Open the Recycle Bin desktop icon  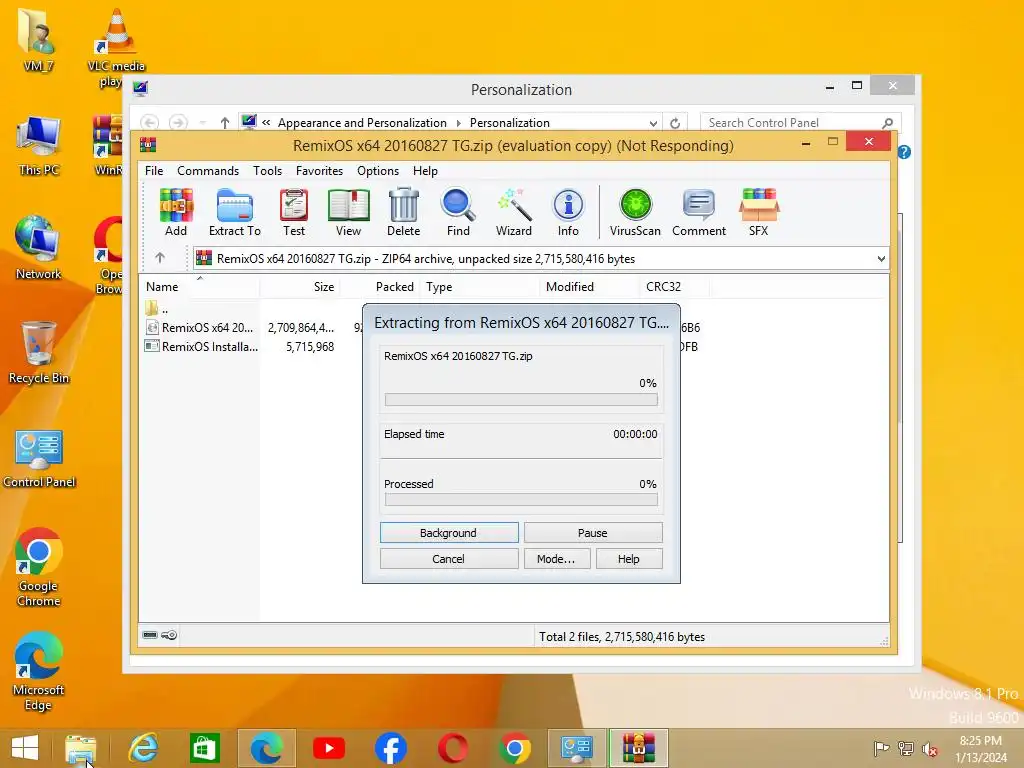point(39,353)
